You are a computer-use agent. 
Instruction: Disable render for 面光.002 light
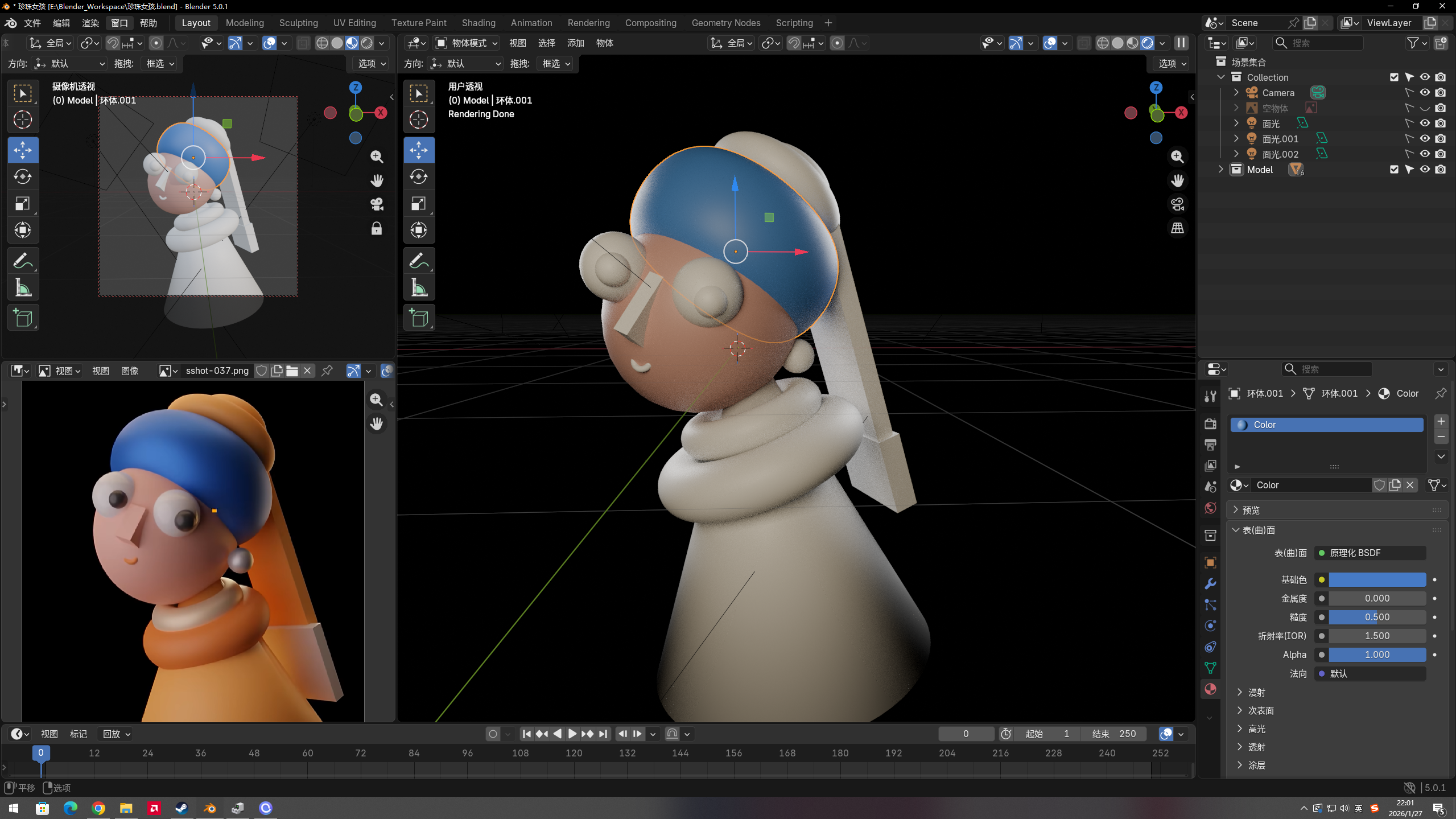click(x=1440, y=154)
